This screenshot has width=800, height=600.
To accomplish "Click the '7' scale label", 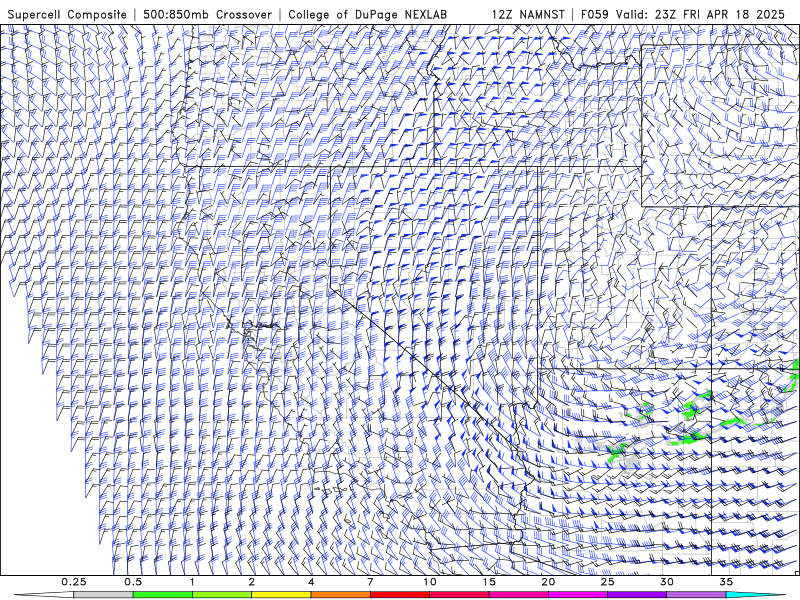I will pyautogui.click(x=370, y=582).
